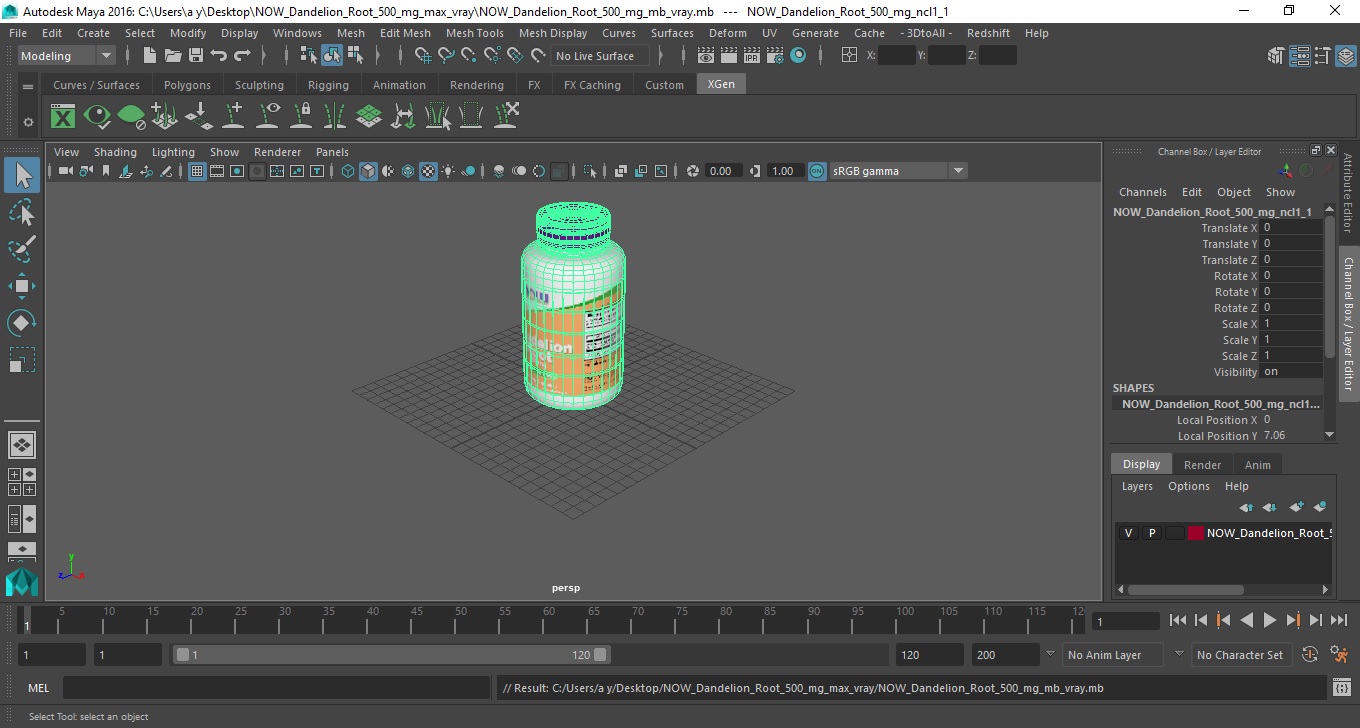The width and height of the screenshot is (1360, 728).
Task: Click the XGen green stacked patches icon
Action: point(369,117)
